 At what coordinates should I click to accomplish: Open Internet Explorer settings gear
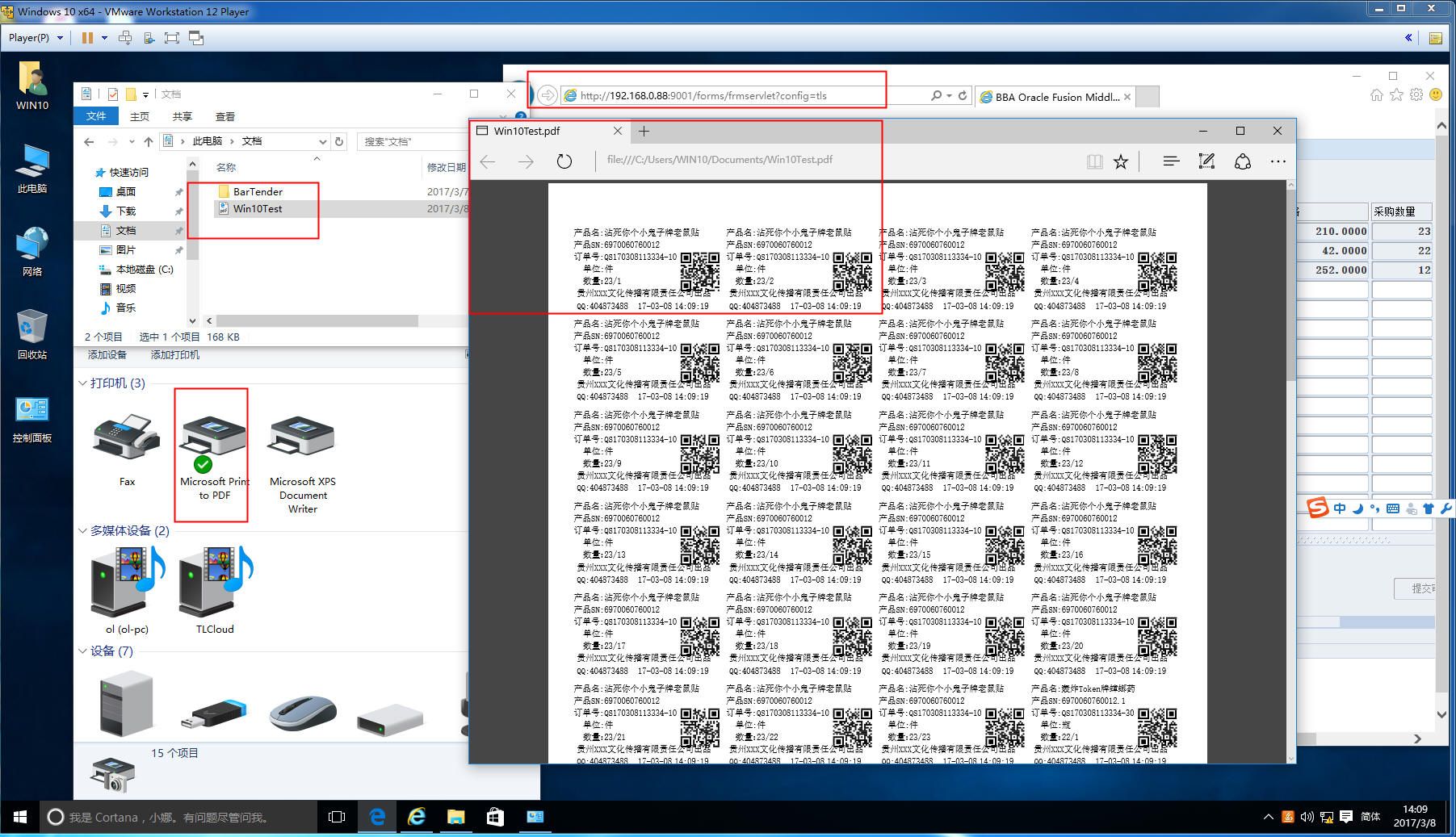pos(1416,95)
